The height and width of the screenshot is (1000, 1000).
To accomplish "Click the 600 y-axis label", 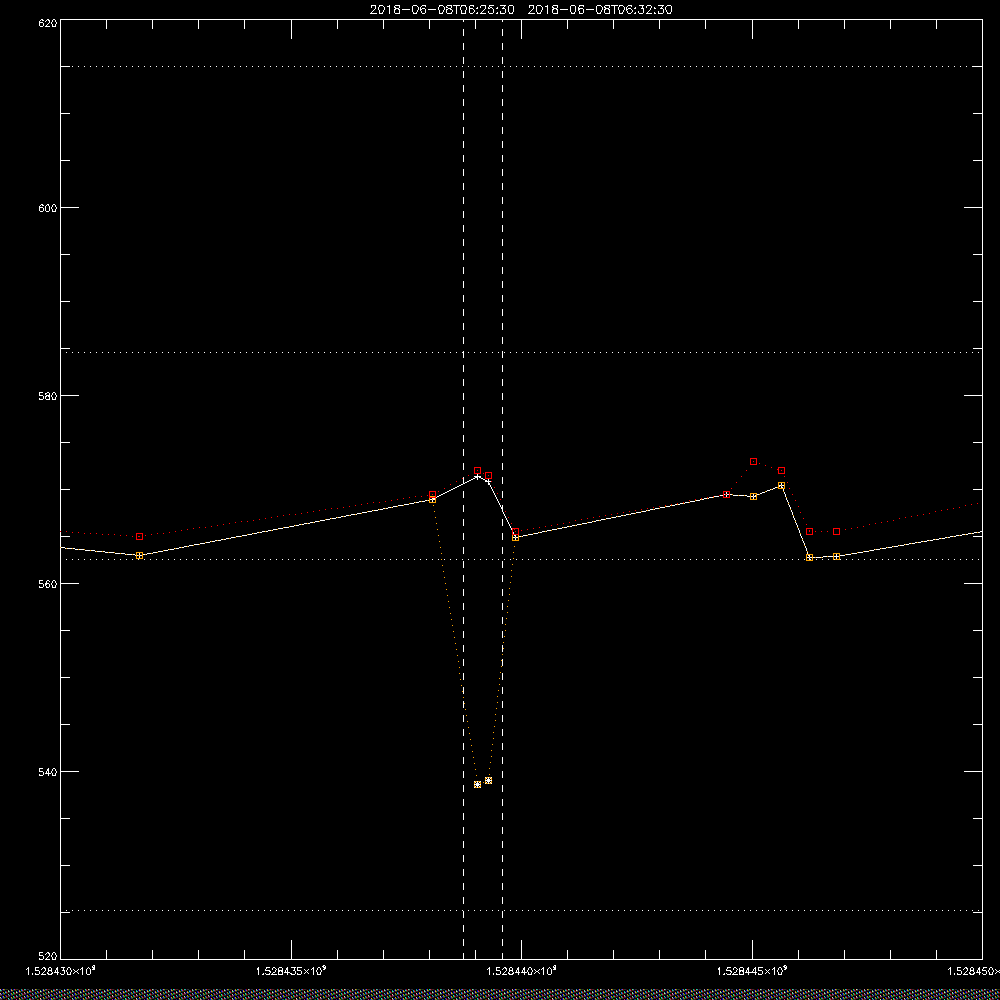I will tap(49, 208).
